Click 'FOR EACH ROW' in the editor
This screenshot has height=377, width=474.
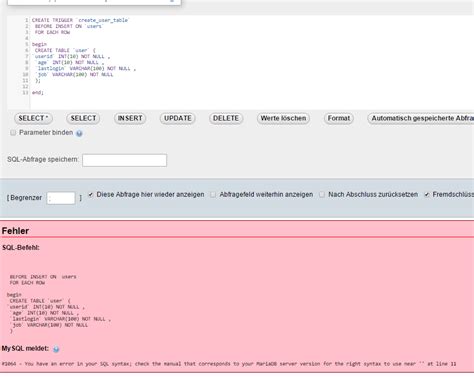coord(52,32)
